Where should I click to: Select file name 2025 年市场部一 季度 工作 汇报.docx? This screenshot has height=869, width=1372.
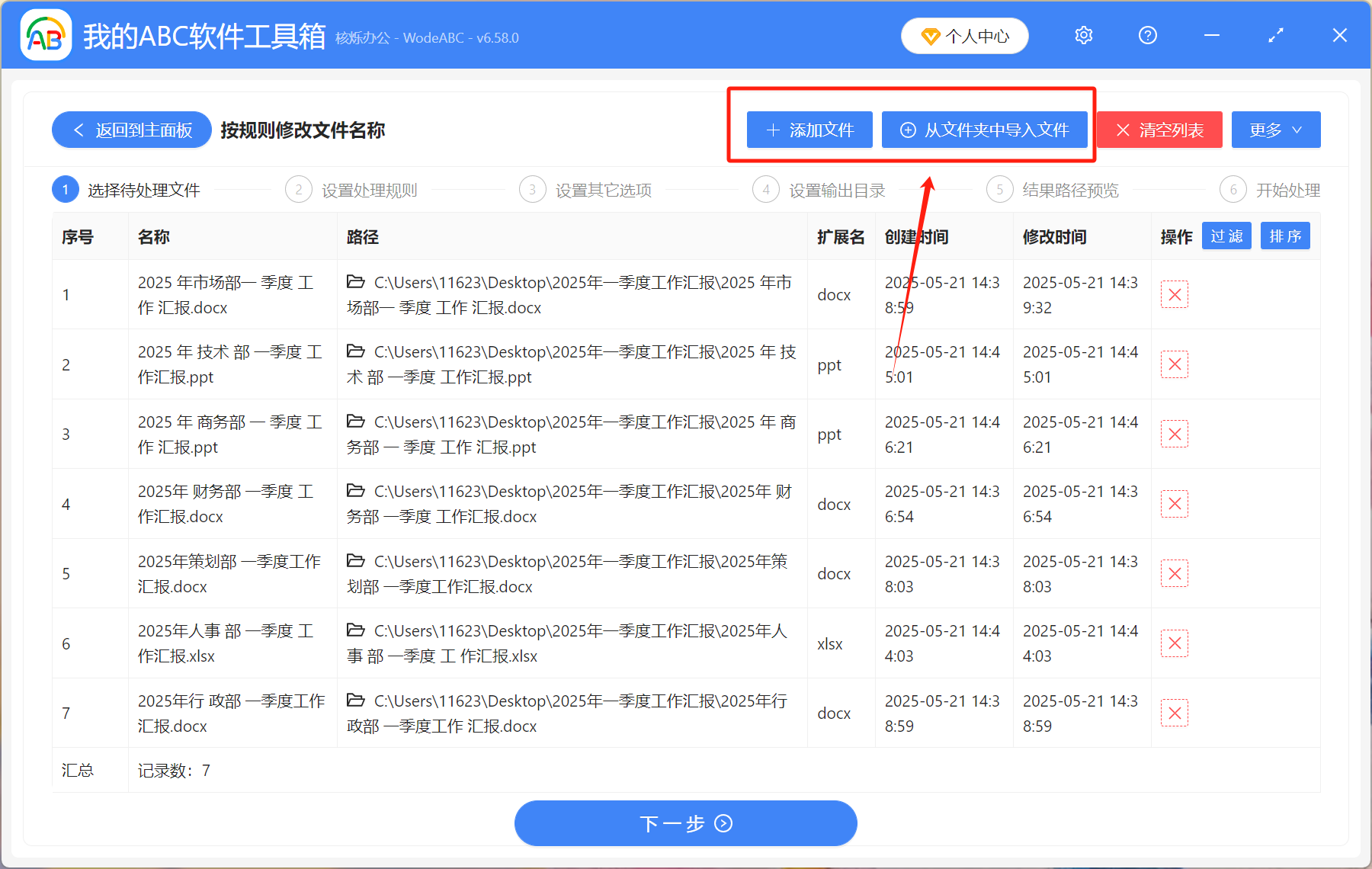[x=226, y=295]
